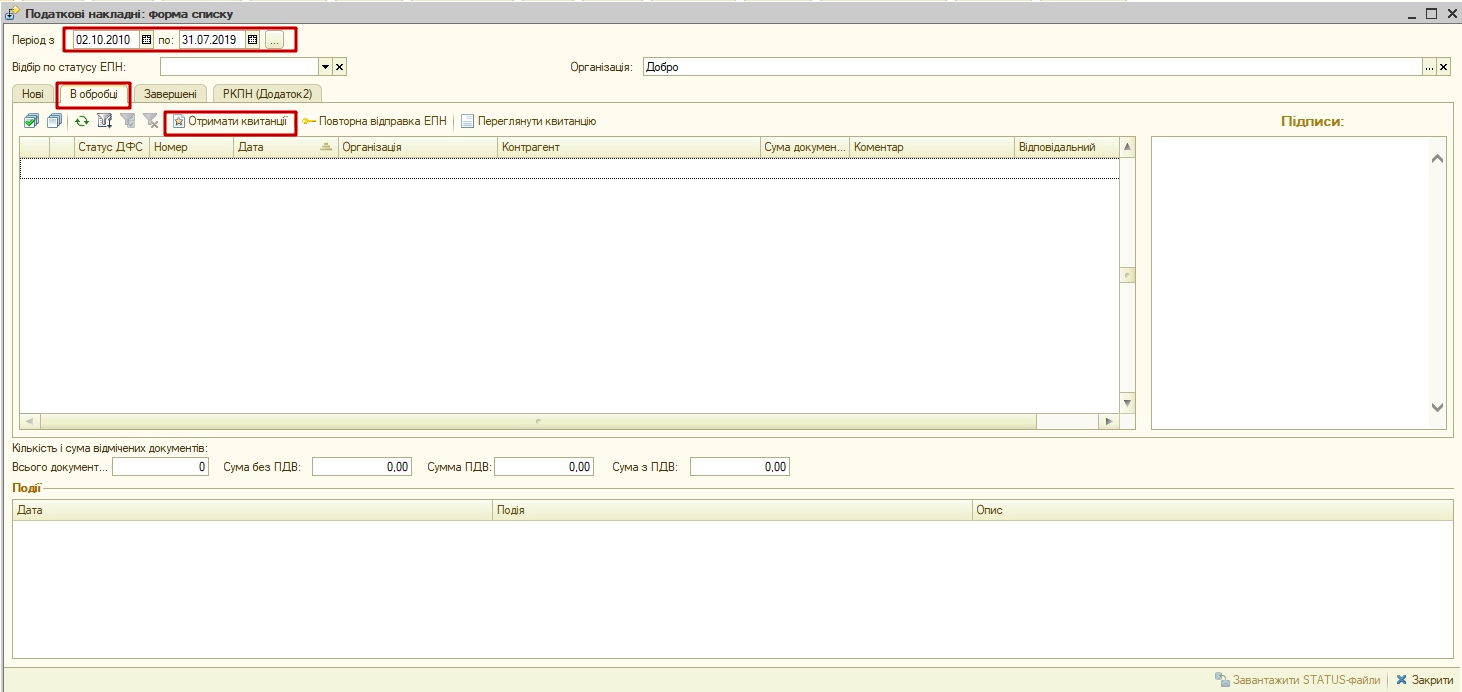Screen dimensions: 1462x692
Task: Sort by Контрагент column header
Action: (629, 147)
